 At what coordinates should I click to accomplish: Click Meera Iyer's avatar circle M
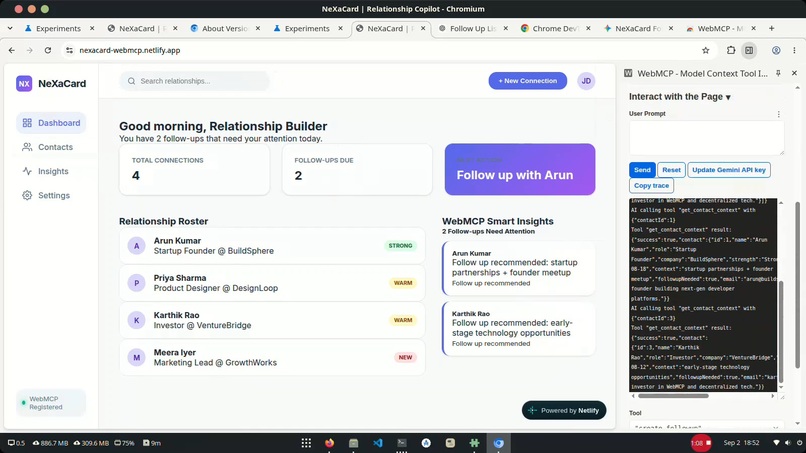tap(136, 357)
